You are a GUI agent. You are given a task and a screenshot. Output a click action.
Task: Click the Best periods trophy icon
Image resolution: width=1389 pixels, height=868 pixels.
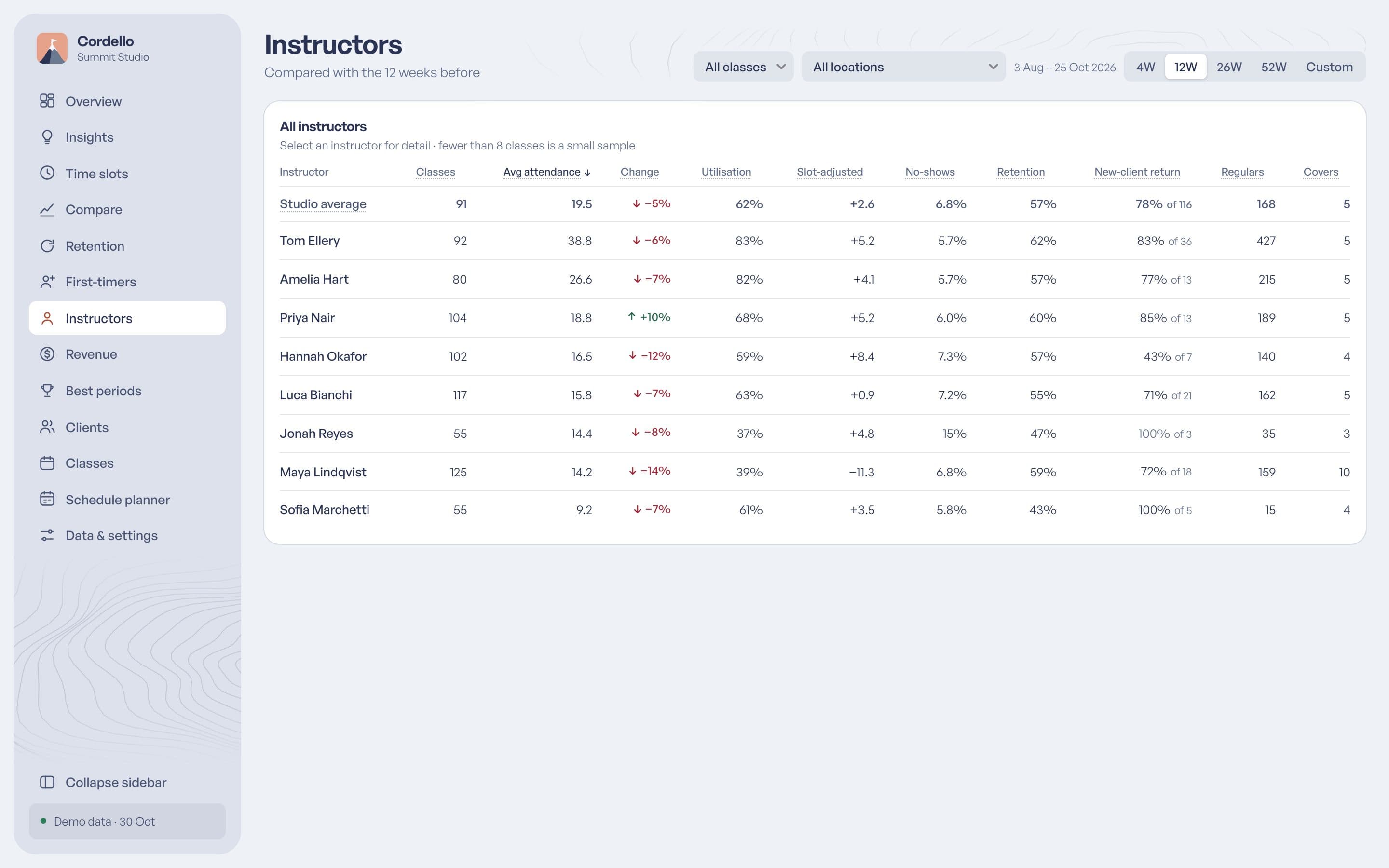(47, 391)
